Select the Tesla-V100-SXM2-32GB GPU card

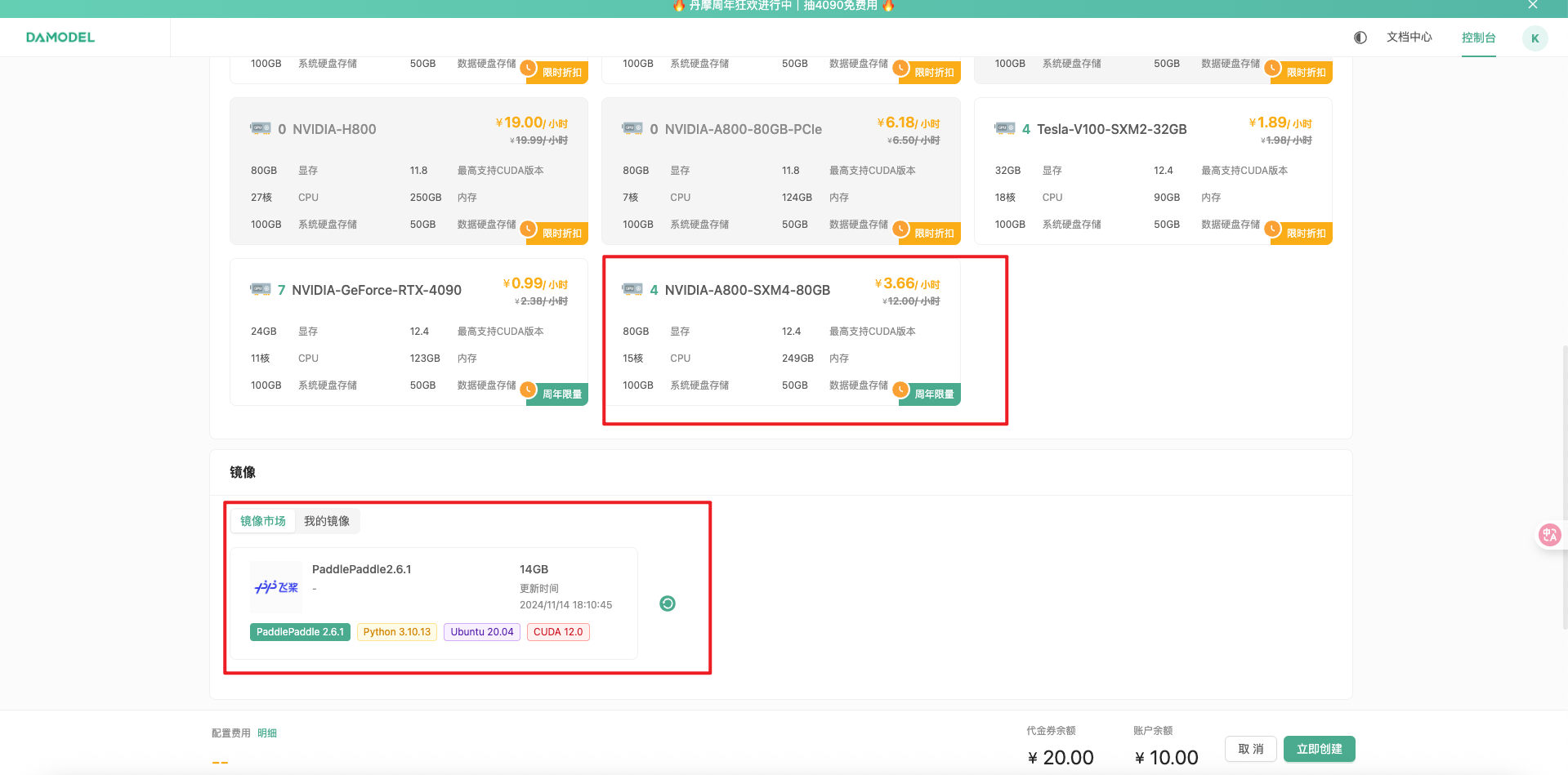[1153, 171]
